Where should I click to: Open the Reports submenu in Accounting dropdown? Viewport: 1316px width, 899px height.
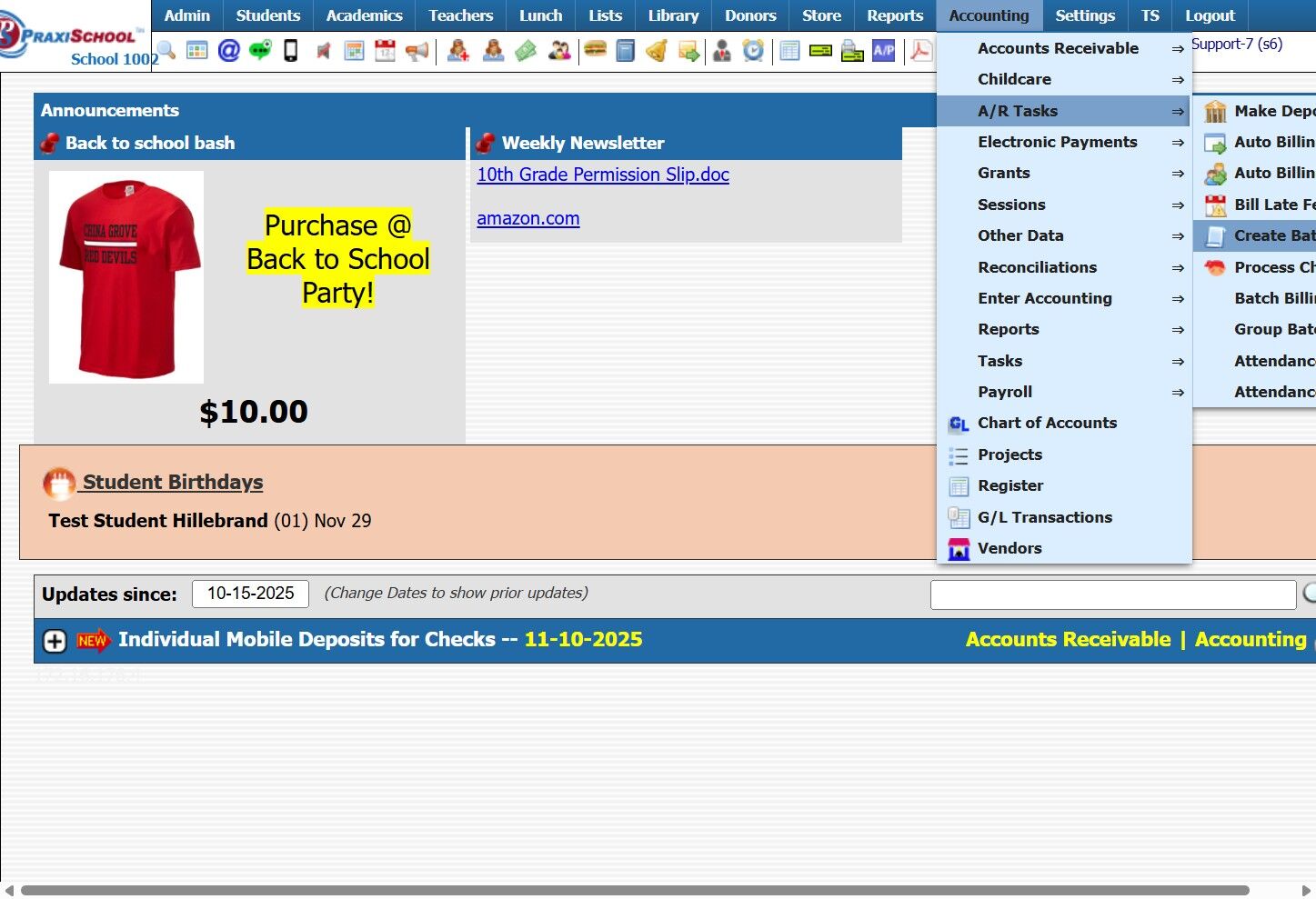coord(1064,329)
